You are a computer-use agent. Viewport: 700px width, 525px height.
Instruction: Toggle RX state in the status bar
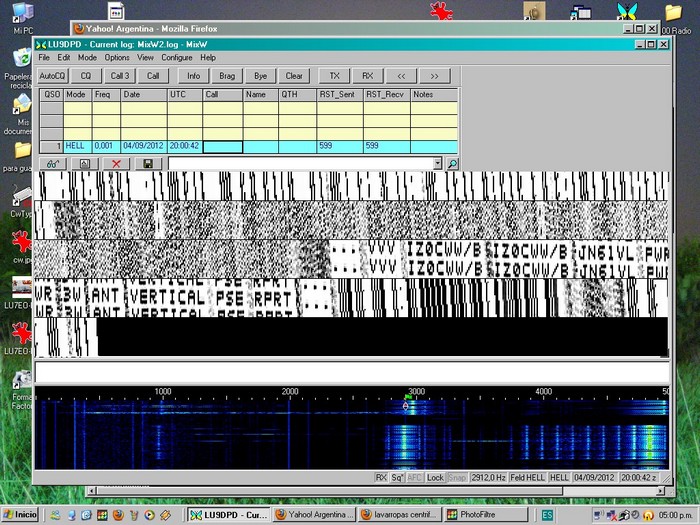(381, 478)
